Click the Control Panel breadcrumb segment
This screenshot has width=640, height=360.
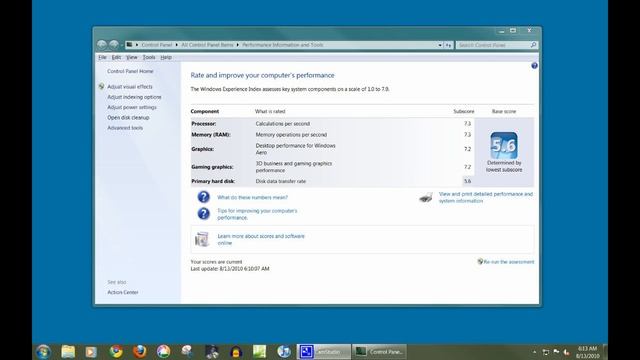(157, 45)
